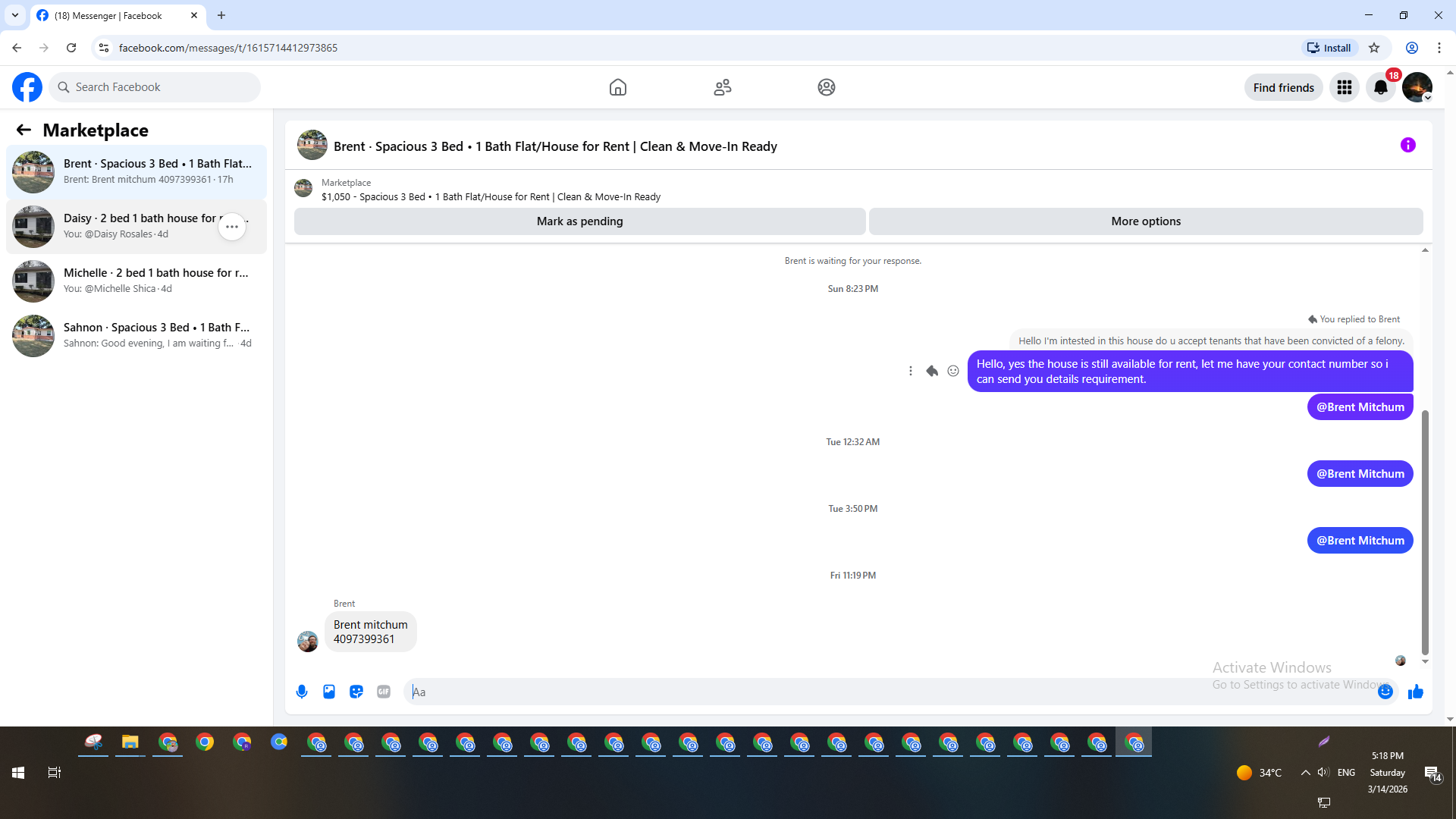Open the emoji picker in composer

click(x=1385, y=692)
